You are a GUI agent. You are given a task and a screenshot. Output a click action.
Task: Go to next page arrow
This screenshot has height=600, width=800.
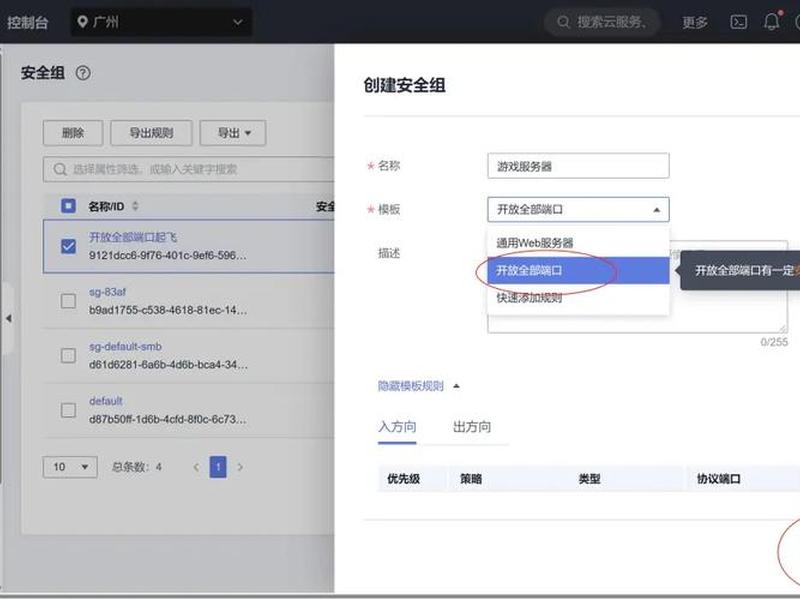[x=240, y=467]
